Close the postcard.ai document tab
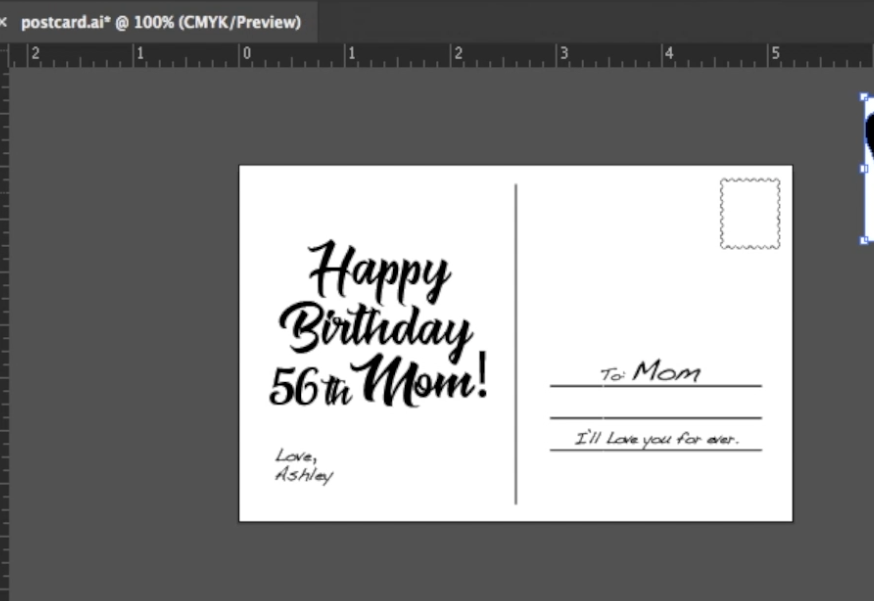874x601 pixels. click(x=3, y=22)
